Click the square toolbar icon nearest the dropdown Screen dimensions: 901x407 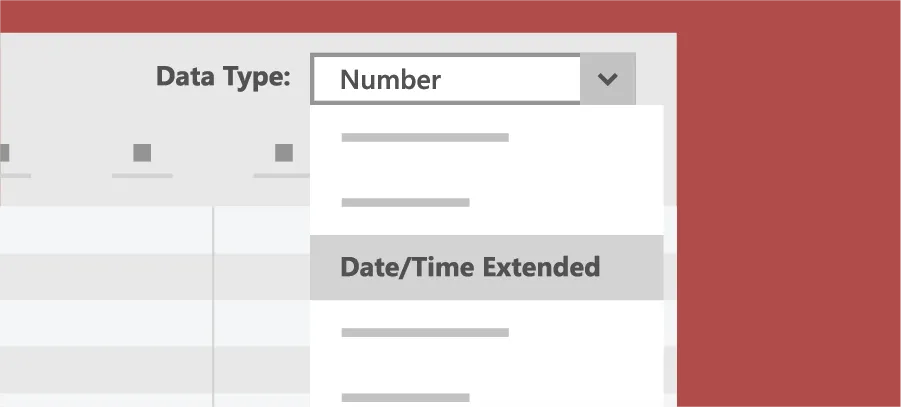coord(284,153)
